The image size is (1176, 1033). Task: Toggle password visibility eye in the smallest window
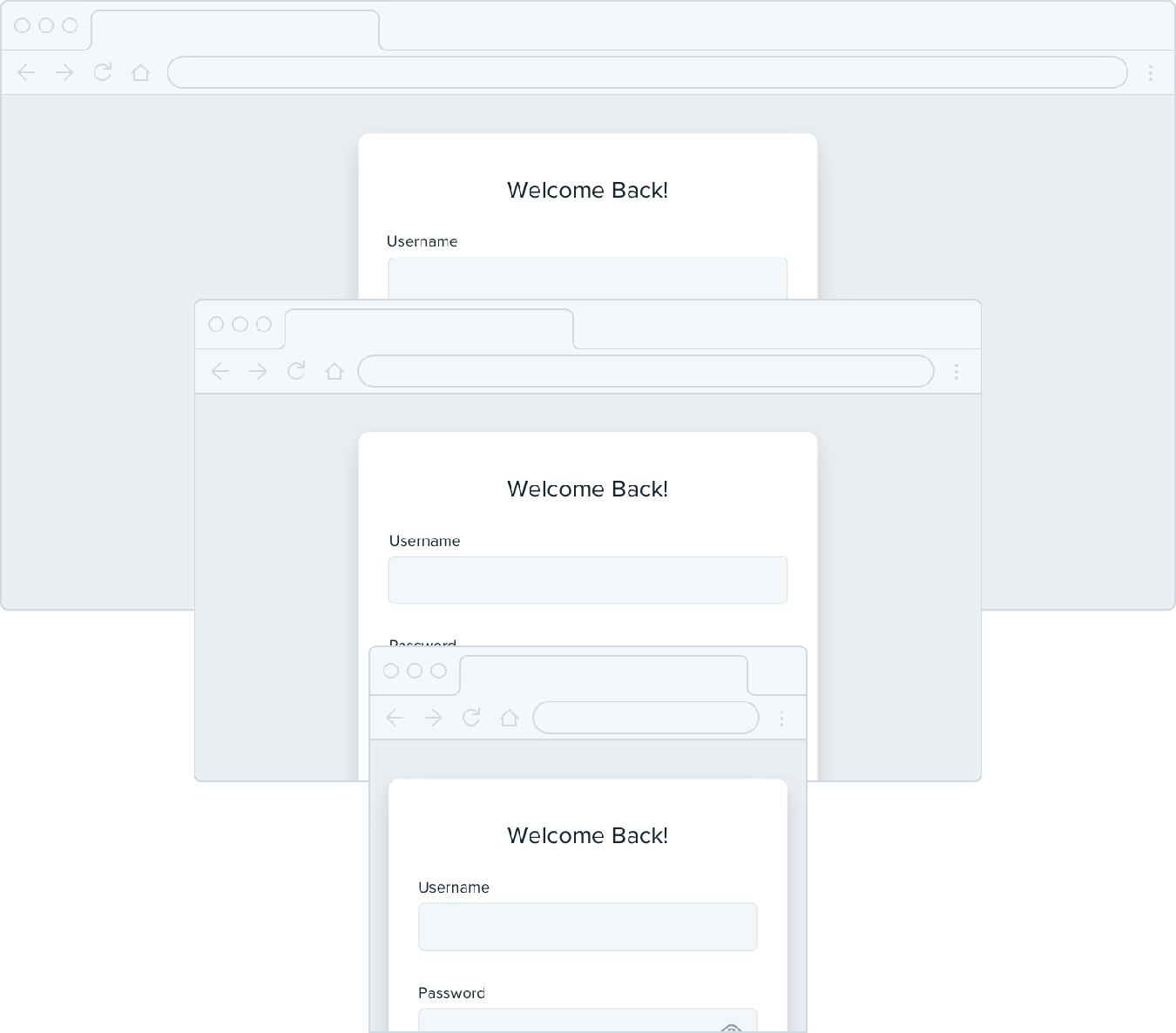pos(732,1027)
